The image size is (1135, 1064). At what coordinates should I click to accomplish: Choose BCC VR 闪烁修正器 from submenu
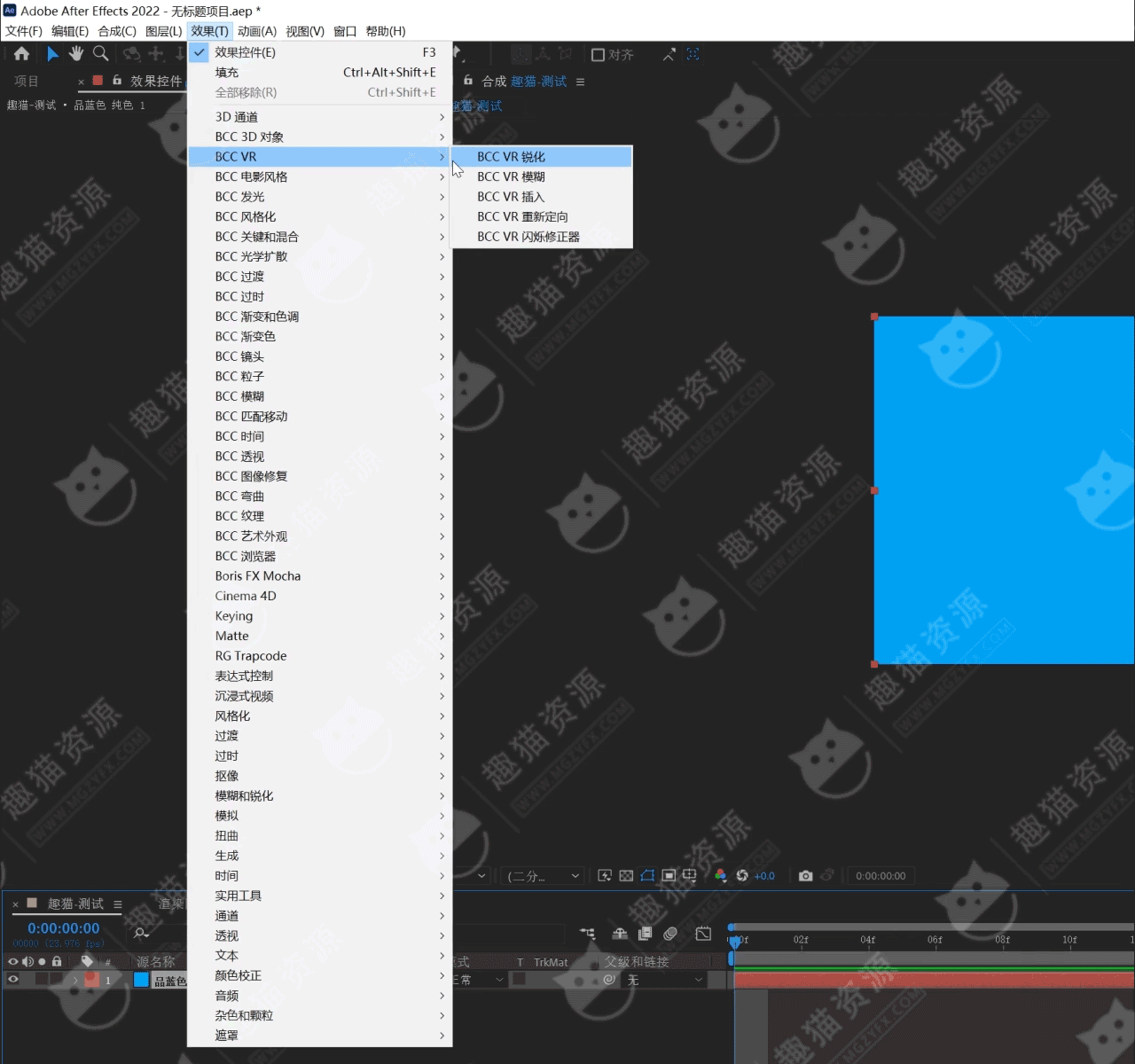tap(542, 237)
